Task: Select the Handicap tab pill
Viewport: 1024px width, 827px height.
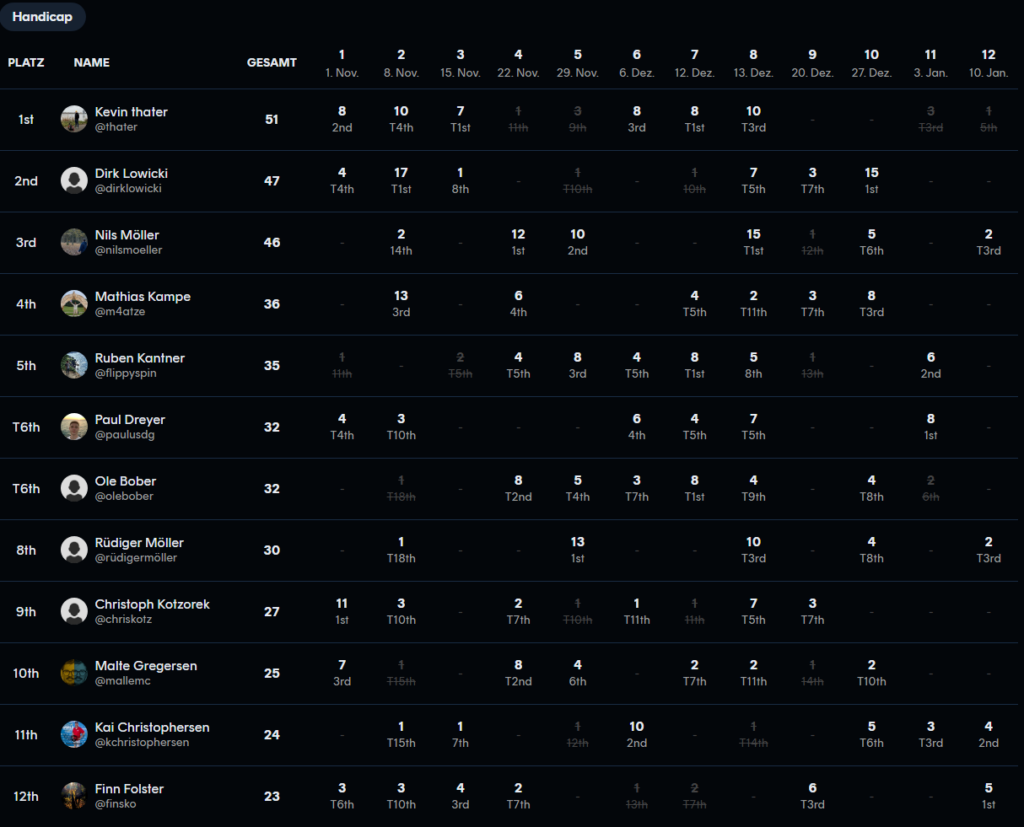Action: pyautogui.click(x=43, y=17)
